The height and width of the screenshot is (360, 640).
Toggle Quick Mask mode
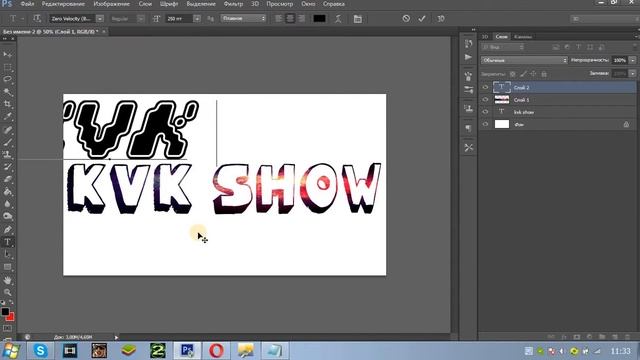click(7, 328)
